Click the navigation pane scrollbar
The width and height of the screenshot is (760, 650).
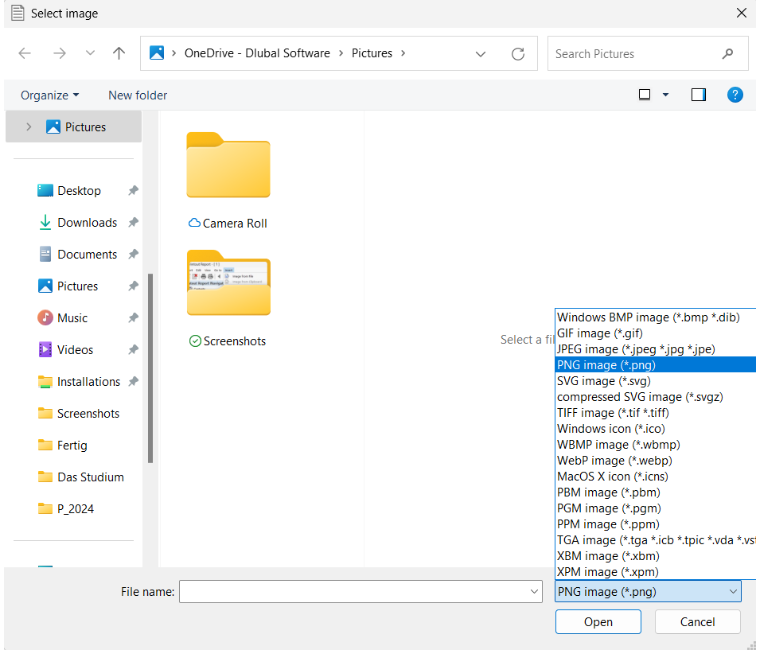click(x=150, y=368)
